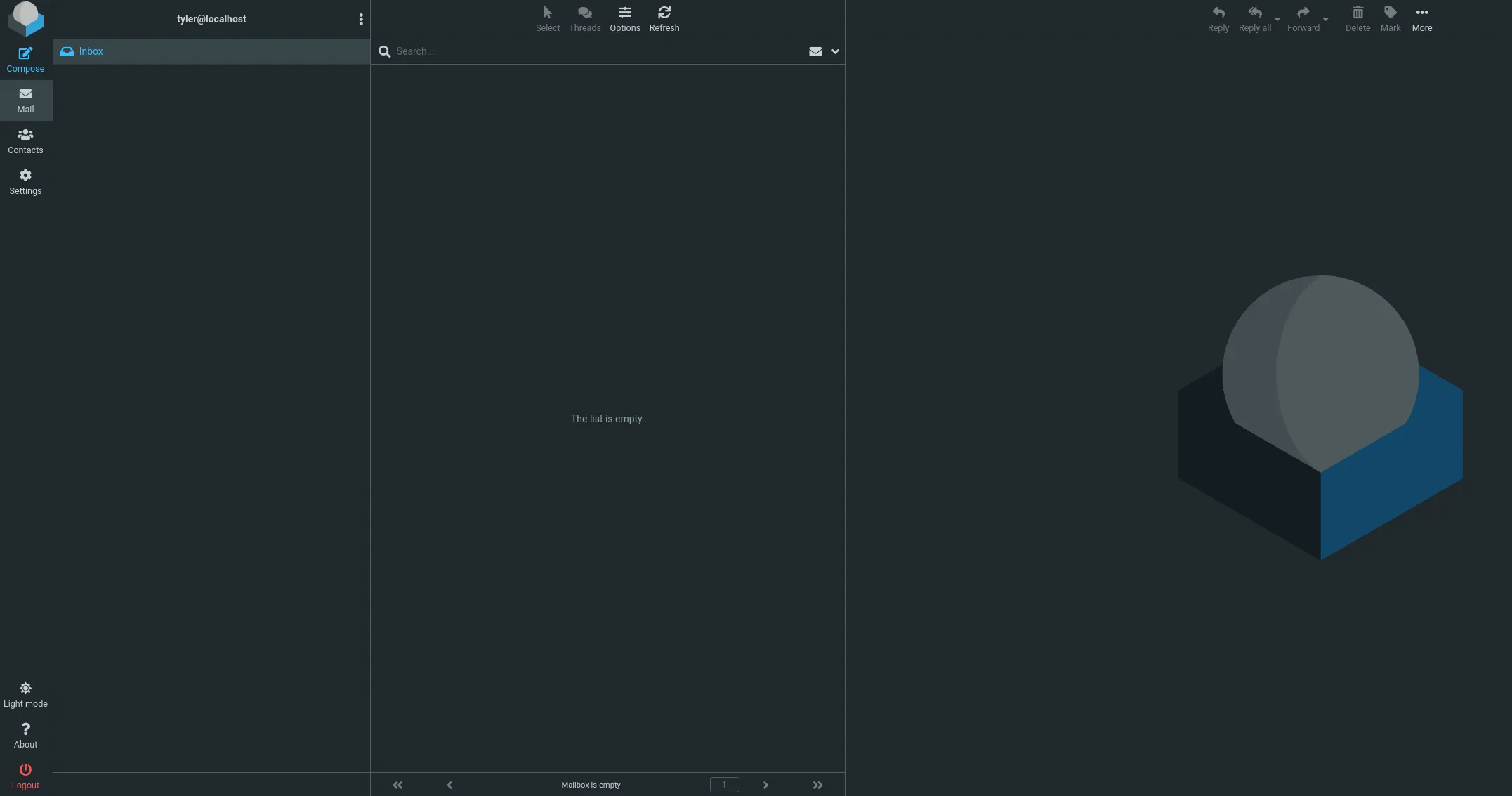The image size is (1512, 796).
Task: Toggle the unread messages envelope filter
Action: [x=815, y=51]
